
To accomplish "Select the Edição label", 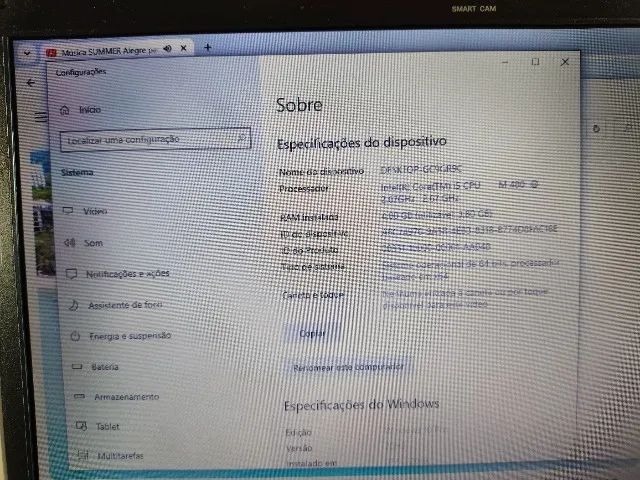I will (x=298, y=432).
